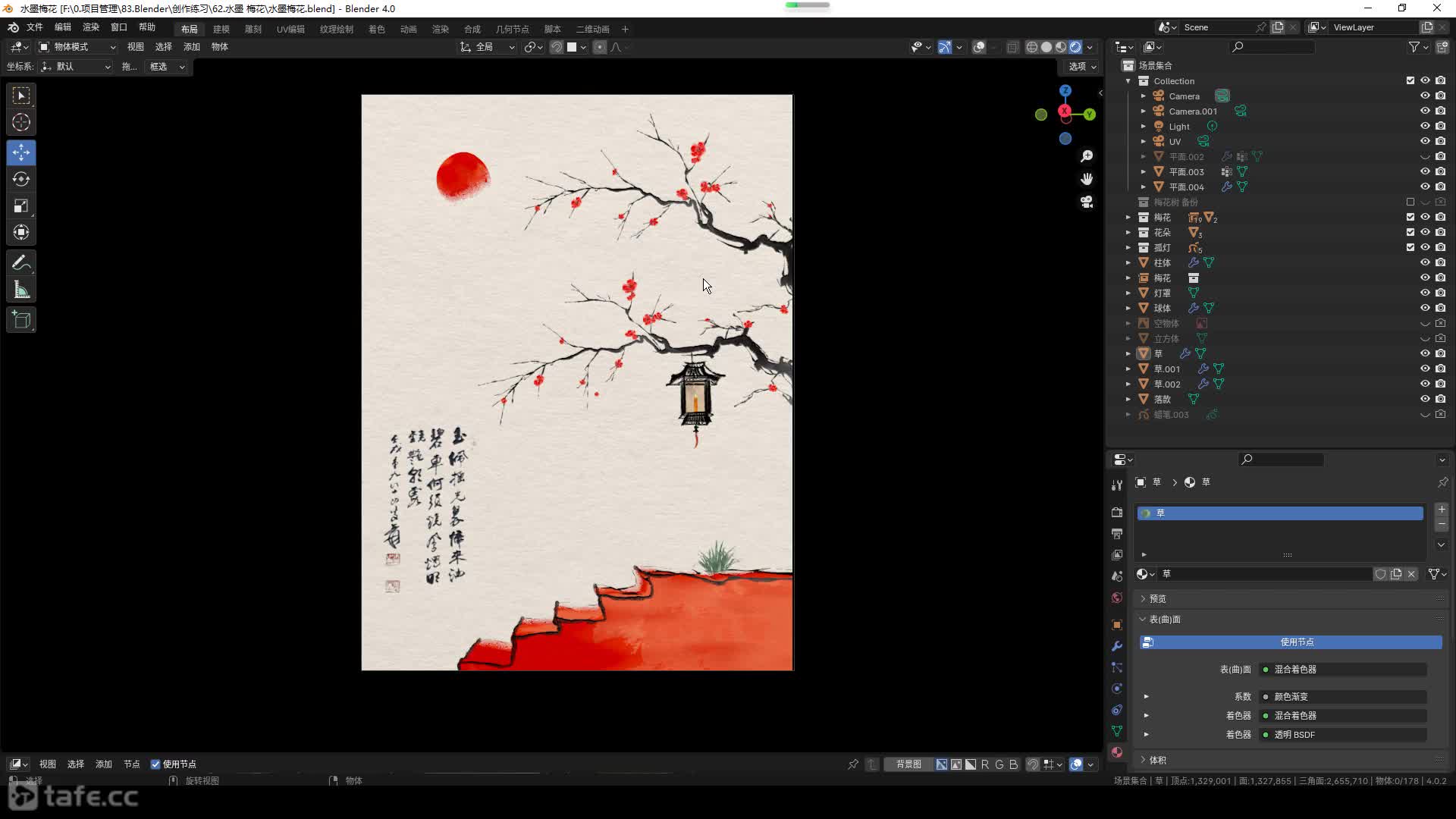Screen dimensions: 1456x819
Task: Open the Modifiers wrench properties tab
Action: tap(1117, 646)
